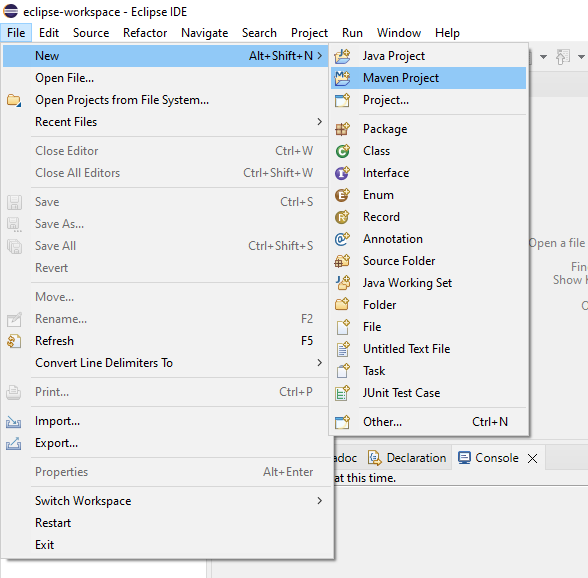588x578 pixels.
Task: Open the Edit menu
Action: point(49,33)
